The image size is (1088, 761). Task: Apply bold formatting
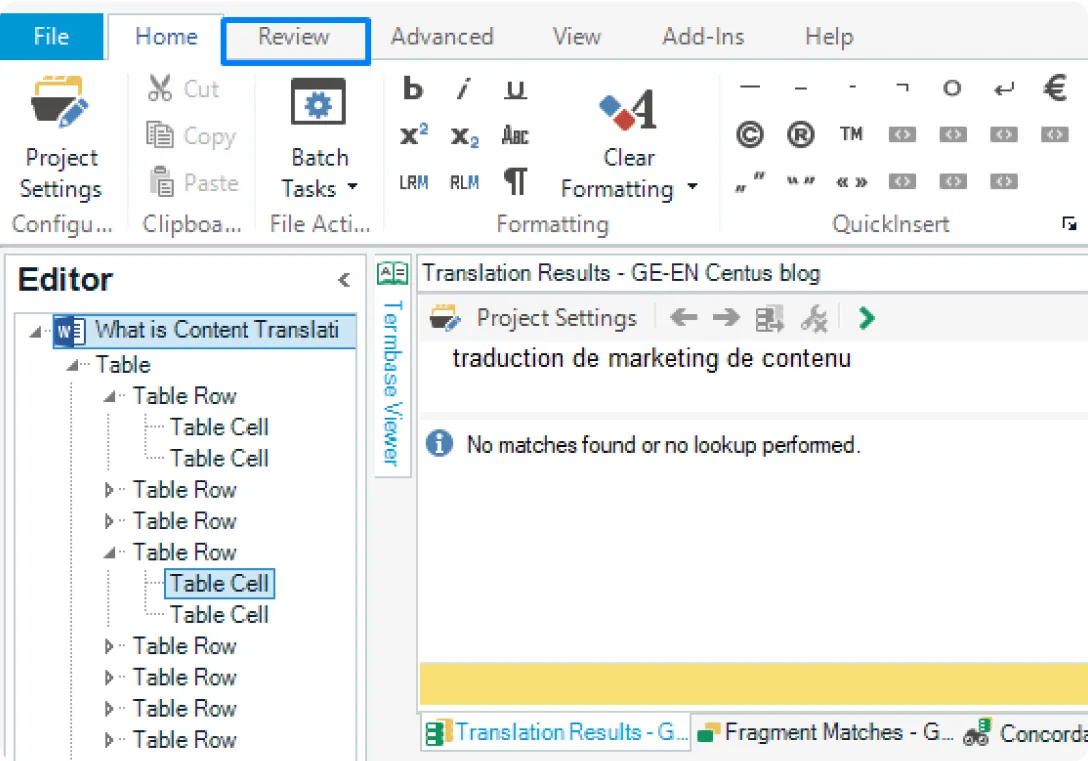pyautogui.click(x=413, y=90)
